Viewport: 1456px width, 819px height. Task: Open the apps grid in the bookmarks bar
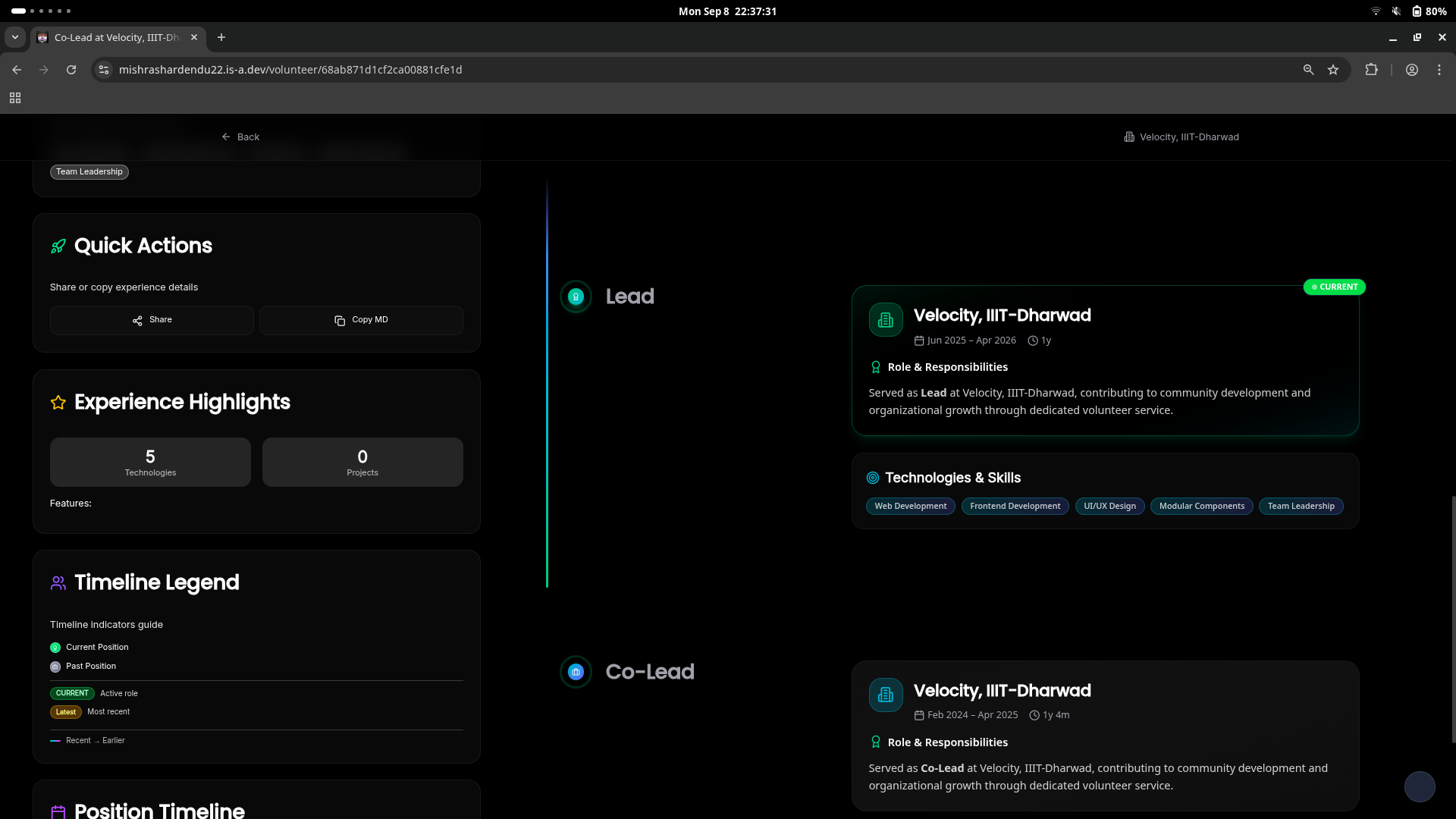click(15, 98)
